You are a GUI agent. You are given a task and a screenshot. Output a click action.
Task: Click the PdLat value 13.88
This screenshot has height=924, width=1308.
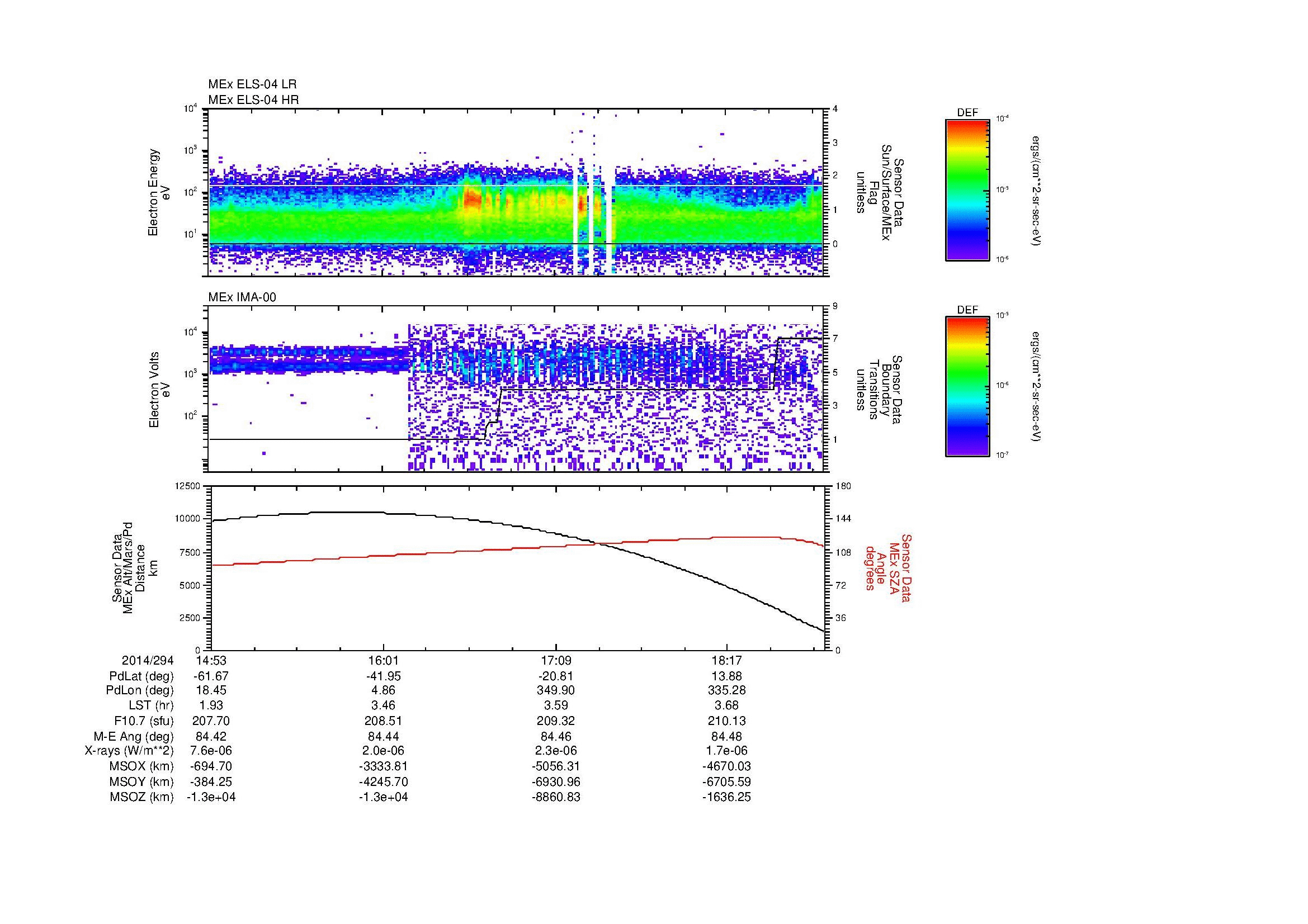pos(727,676)
